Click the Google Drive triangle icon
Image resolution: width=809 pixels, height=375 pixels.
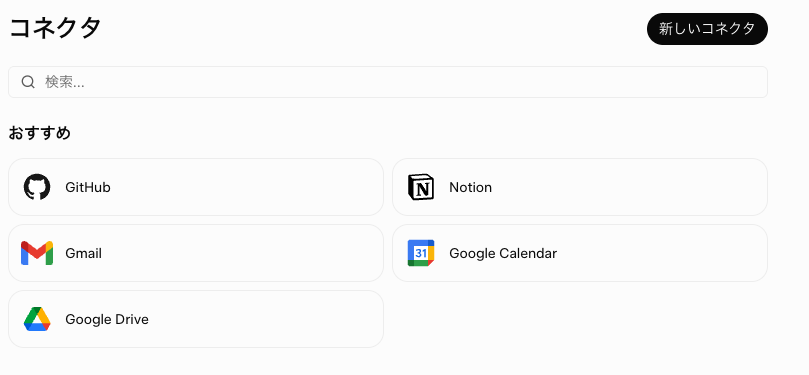point(37,319)
